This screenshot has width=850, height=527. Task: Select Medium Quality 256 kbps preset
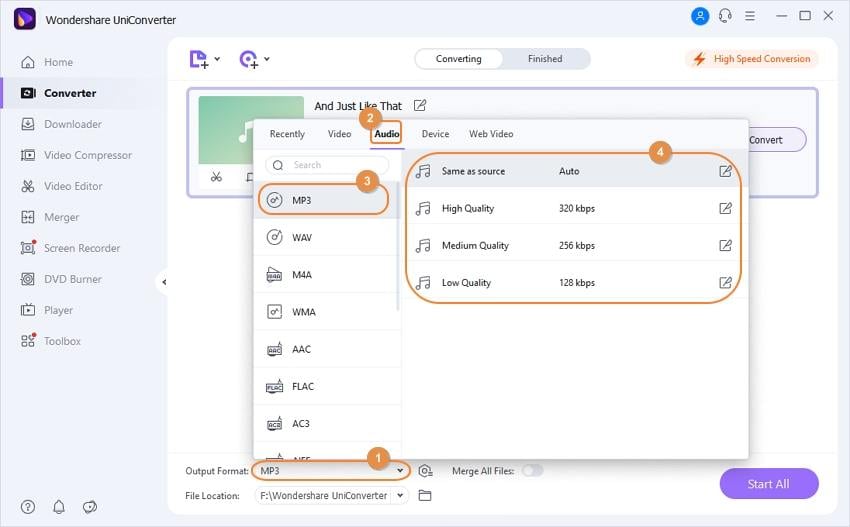tap(574, 246)
